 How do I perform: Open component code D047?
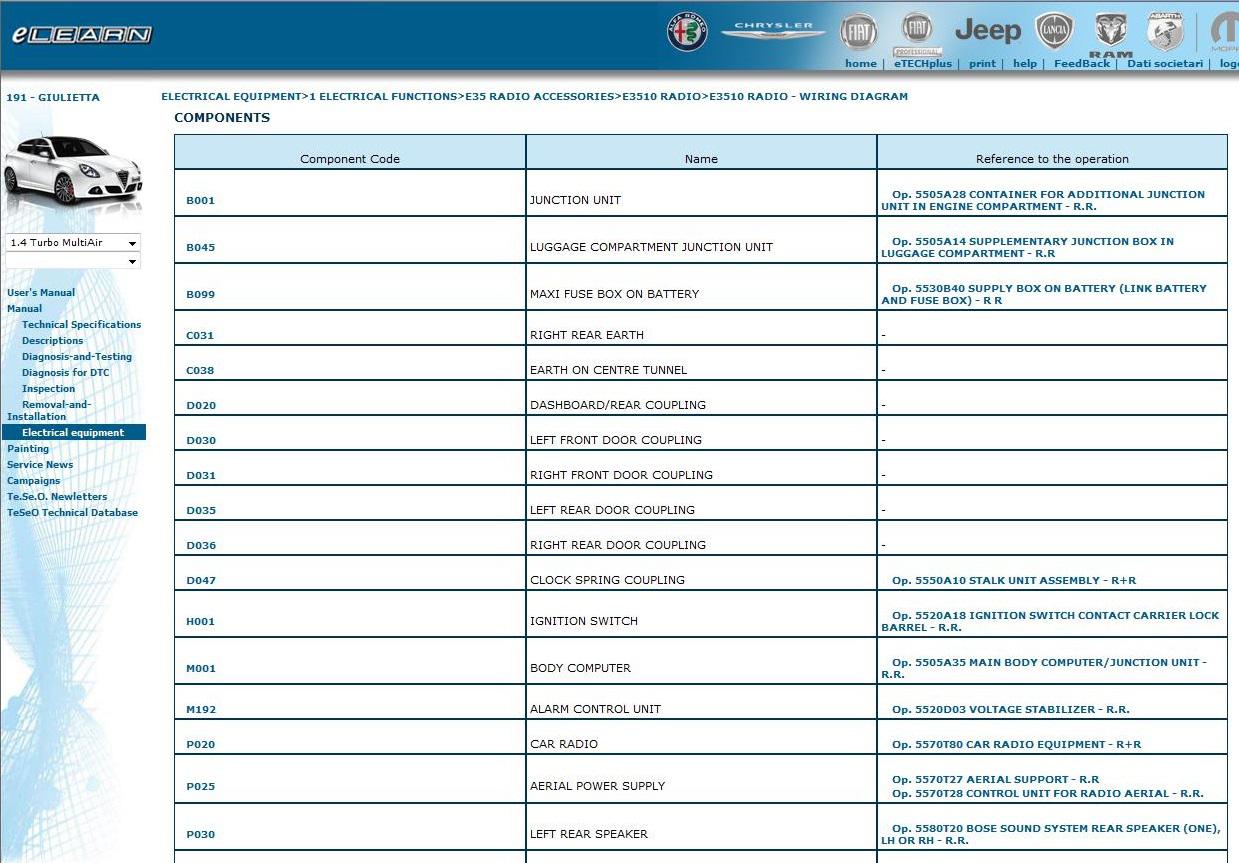coord(201,580)
